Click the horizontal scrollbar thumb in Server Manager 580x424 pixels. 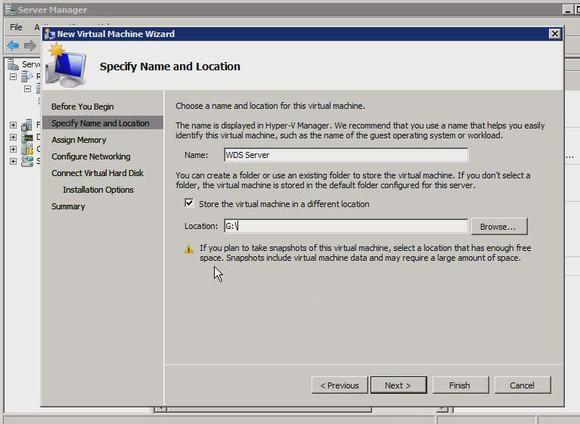click(269, 409)
